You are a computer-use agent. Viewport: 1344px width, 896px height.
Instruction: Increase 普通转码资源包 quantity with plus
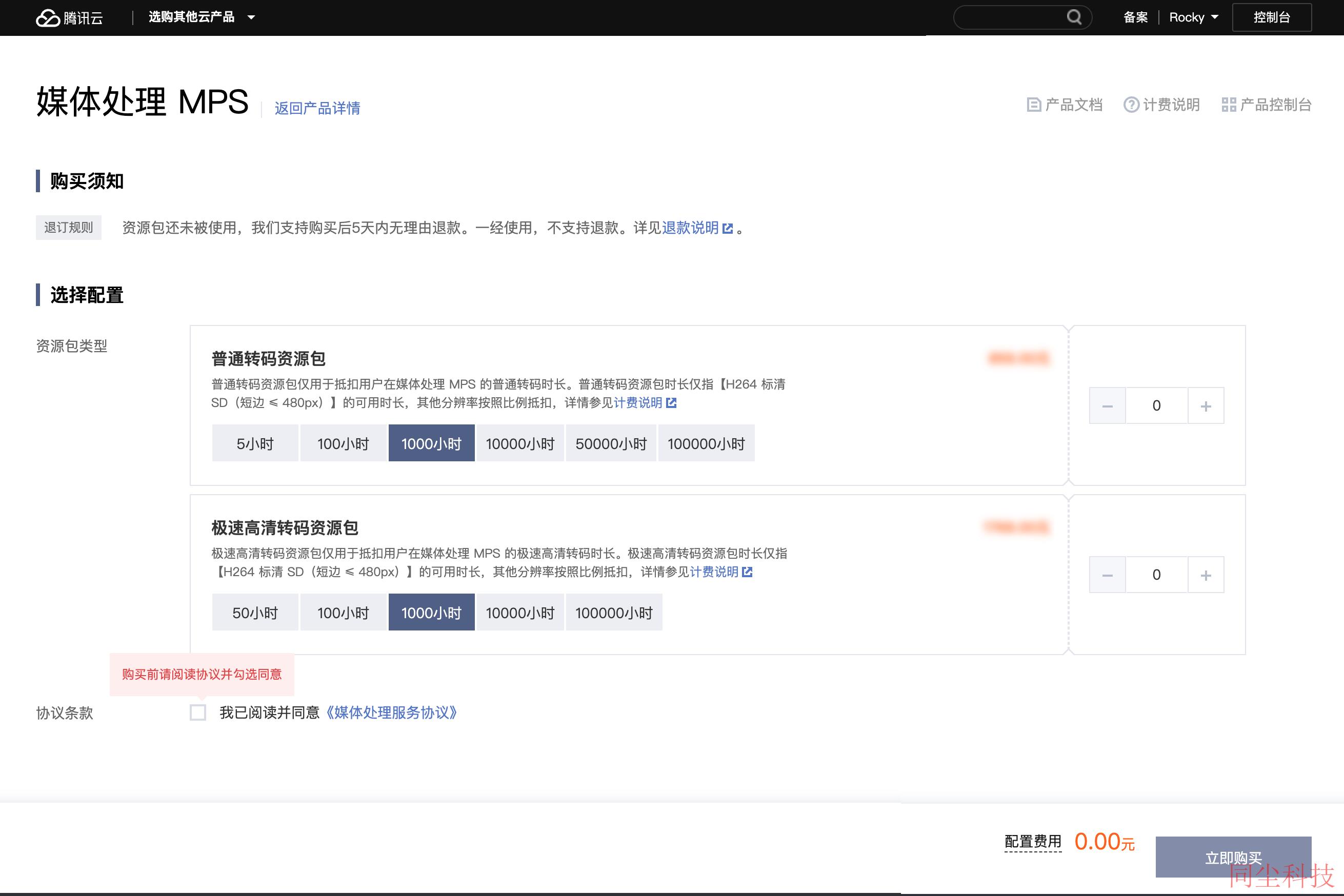[1206, 406]
